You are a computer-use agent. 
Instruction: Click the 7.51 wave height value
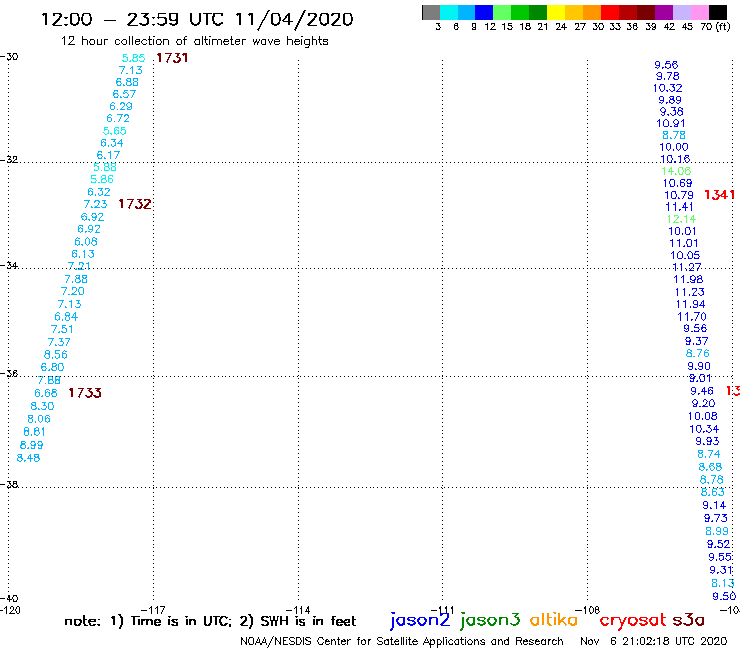[62, 329]
